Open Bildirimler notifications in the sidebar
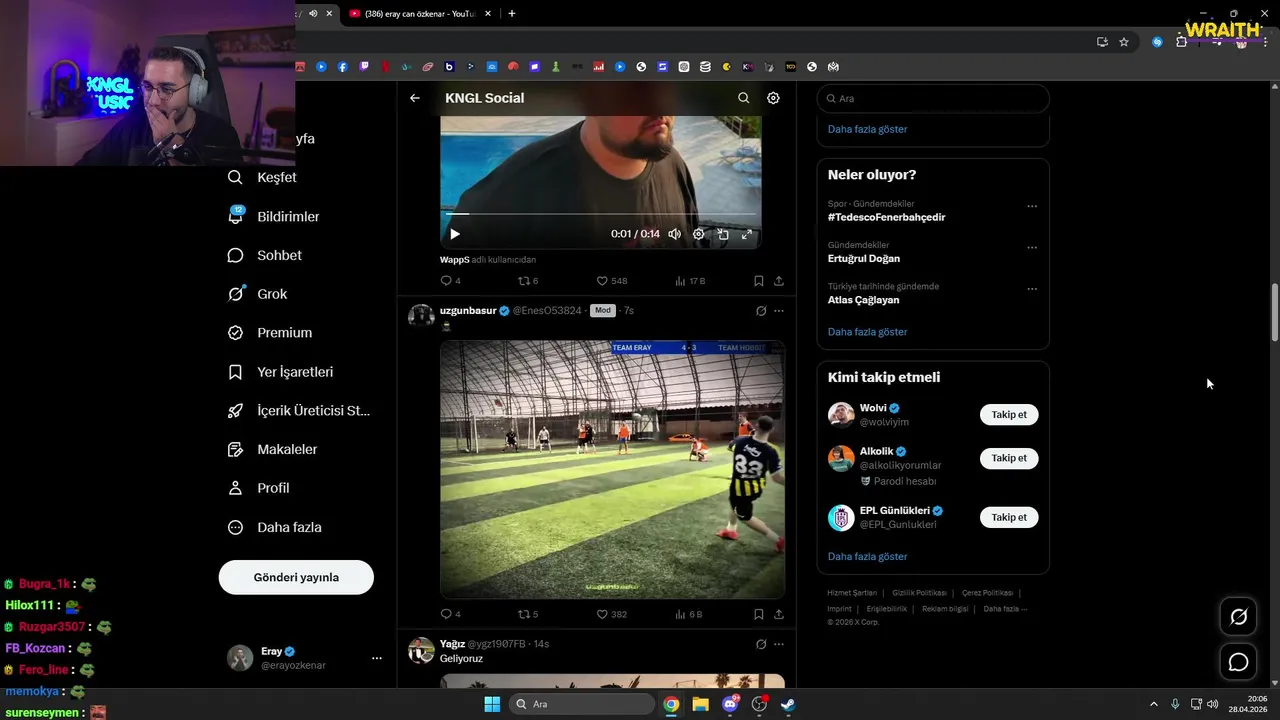Screen dimensions: 1280x720 (273, 216)
